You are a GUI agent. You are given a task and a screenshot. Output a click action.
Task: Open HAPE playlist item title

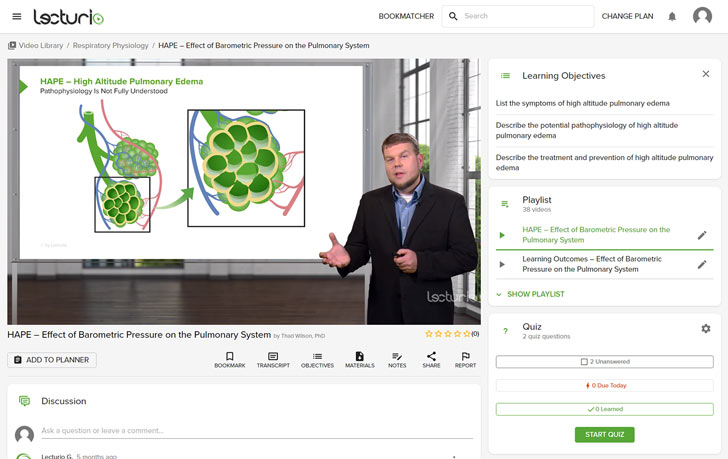[x=596, y=235]
